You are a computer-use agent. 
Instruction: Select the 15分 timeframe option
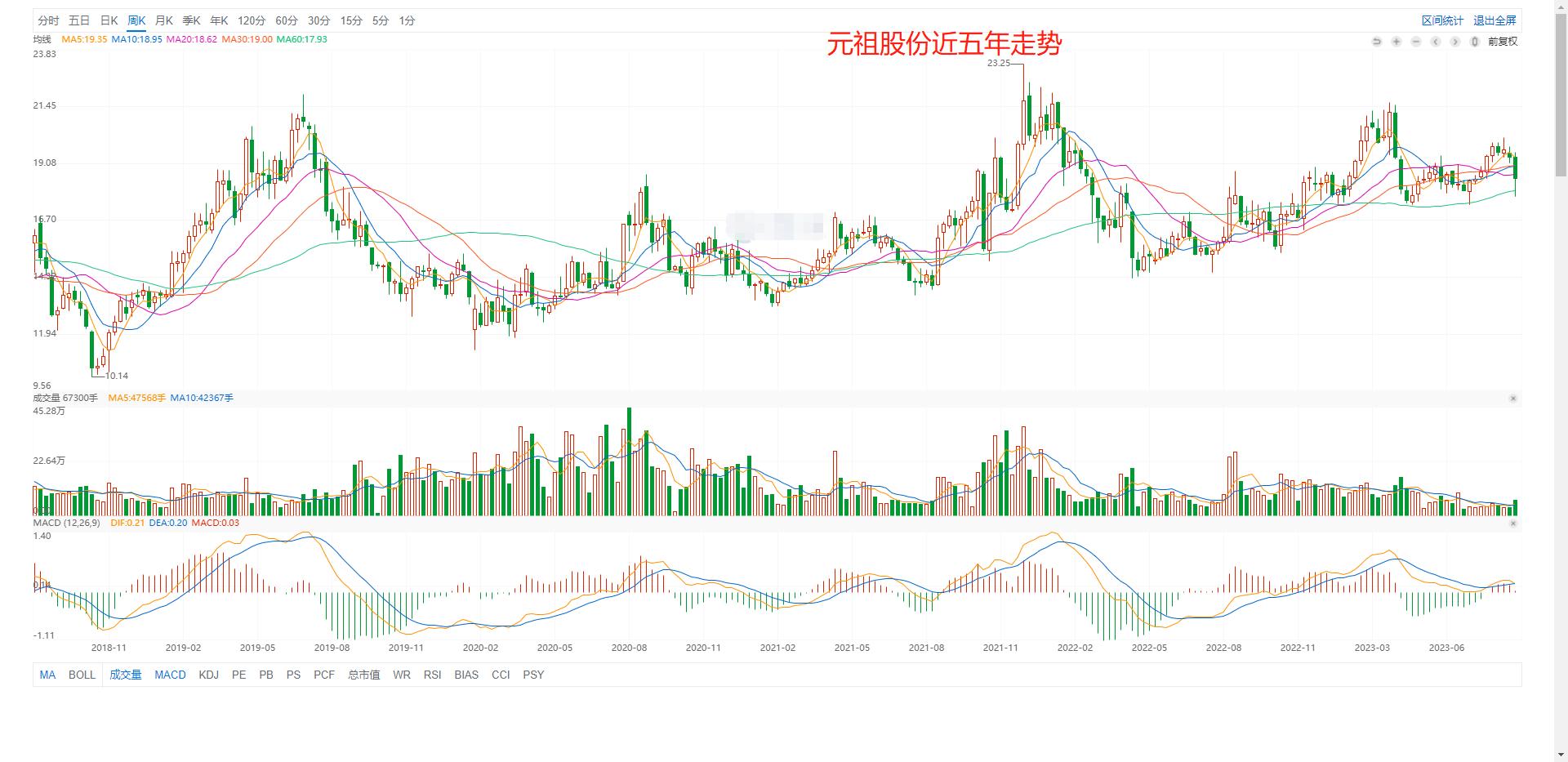click(x=351, y=20)
